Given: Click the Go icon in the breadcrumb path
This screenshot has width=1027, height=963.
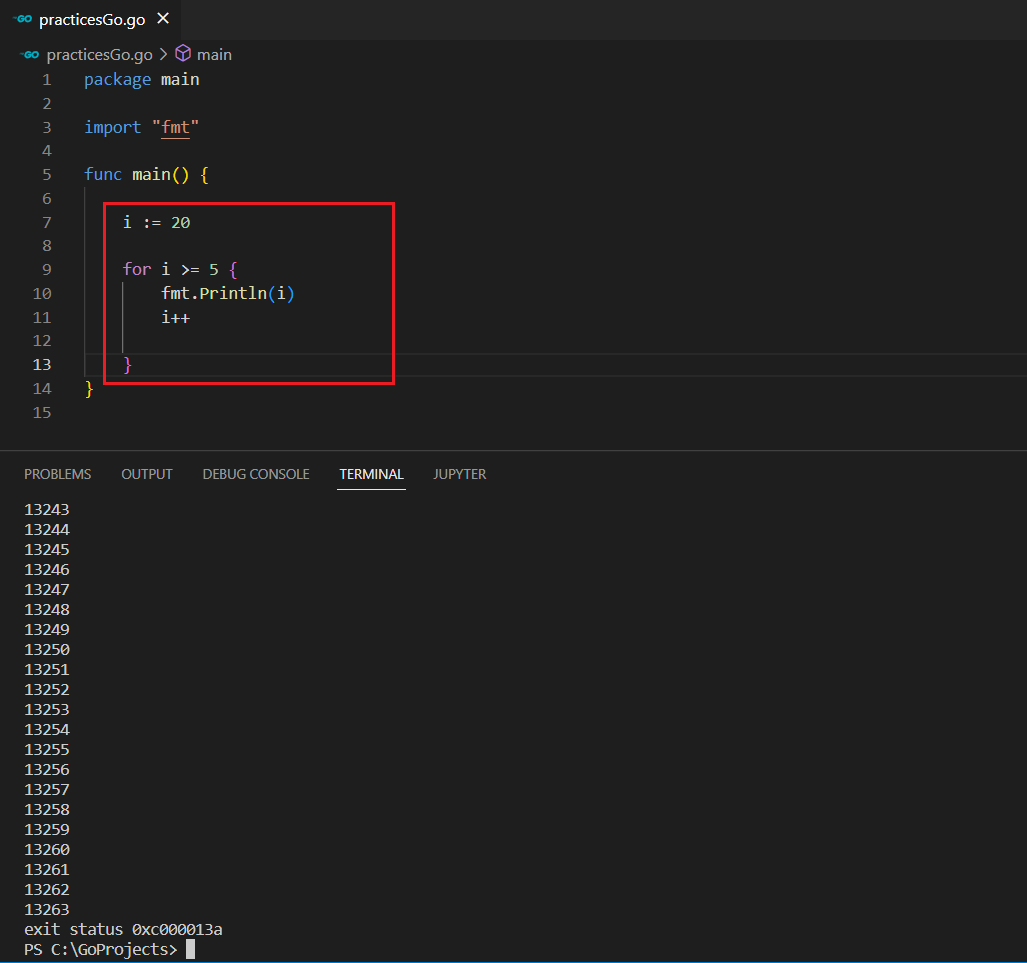Looking at the screenshot, I should tap(31, 54).
